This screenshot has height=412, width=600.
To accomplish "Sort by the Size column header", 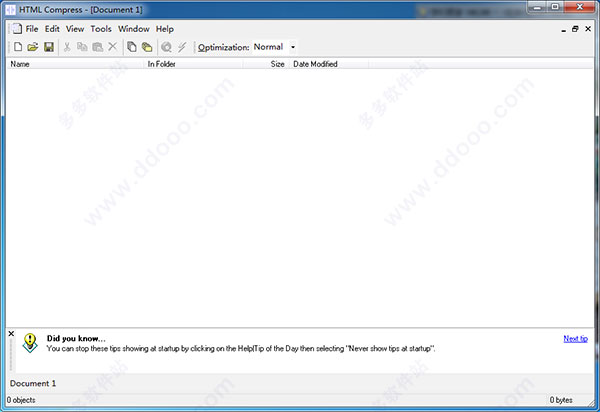I will pos(265,64).
